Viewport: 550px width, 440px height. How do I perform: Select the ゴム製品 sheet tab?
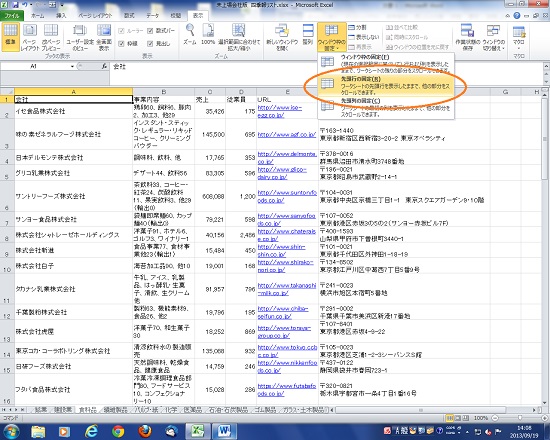pos(265,409)
